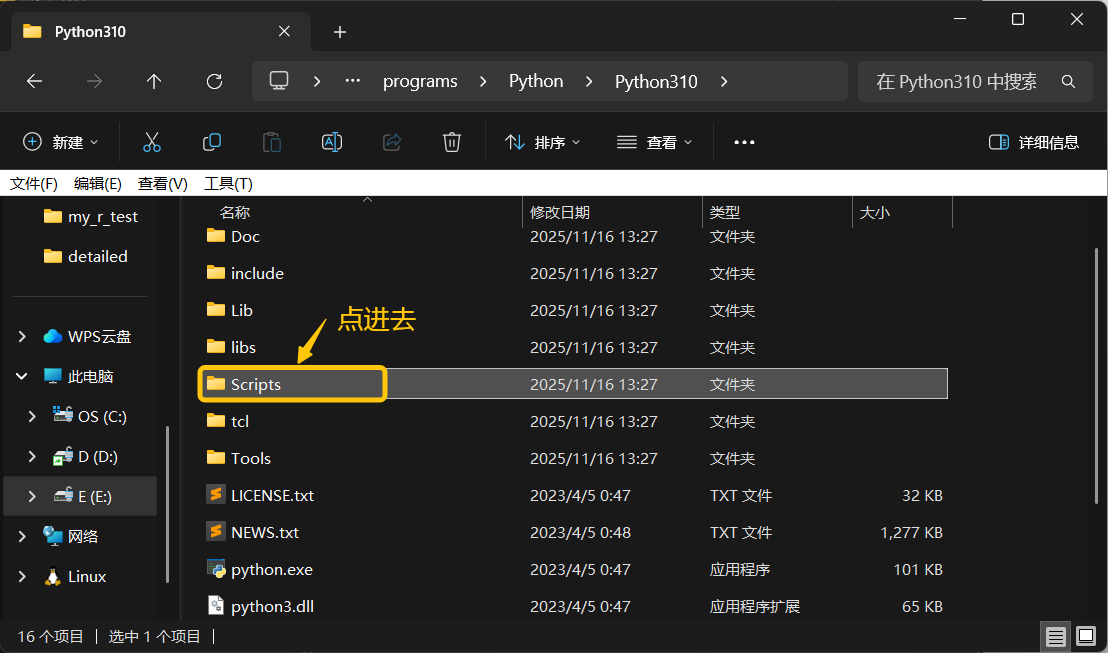This screenshot has height=653, width=1108.
Task: Click the Delete trash can icon
Action: coord(452,142)
